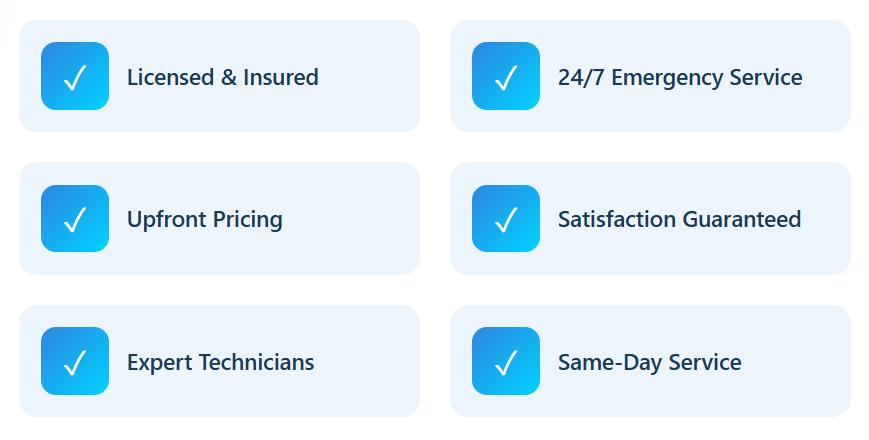Click the checkmark icon beside Licensed & Insured
Screen dimensions: 869x440
75,76
